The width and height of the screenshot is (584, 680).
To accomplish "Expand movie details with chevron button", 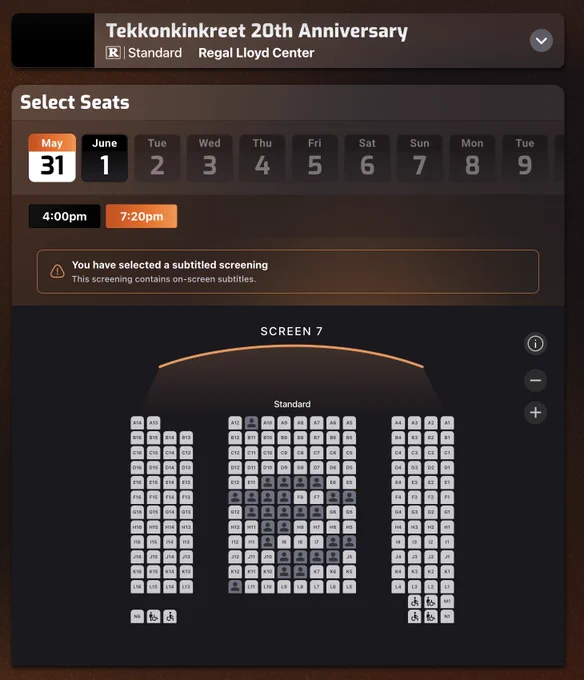I will 541,41.
